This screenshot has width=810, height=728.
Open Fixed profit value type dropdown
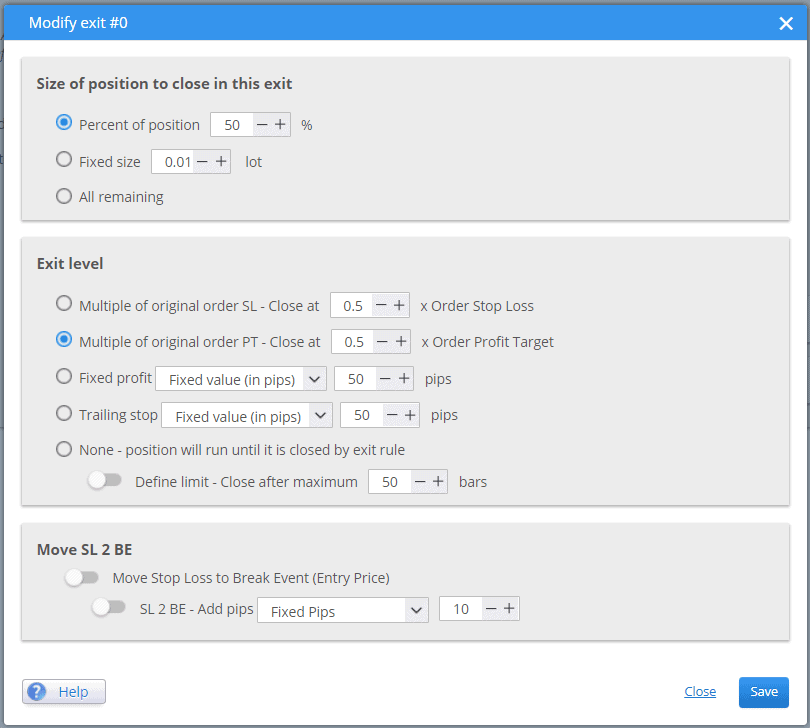click(241, 379)
